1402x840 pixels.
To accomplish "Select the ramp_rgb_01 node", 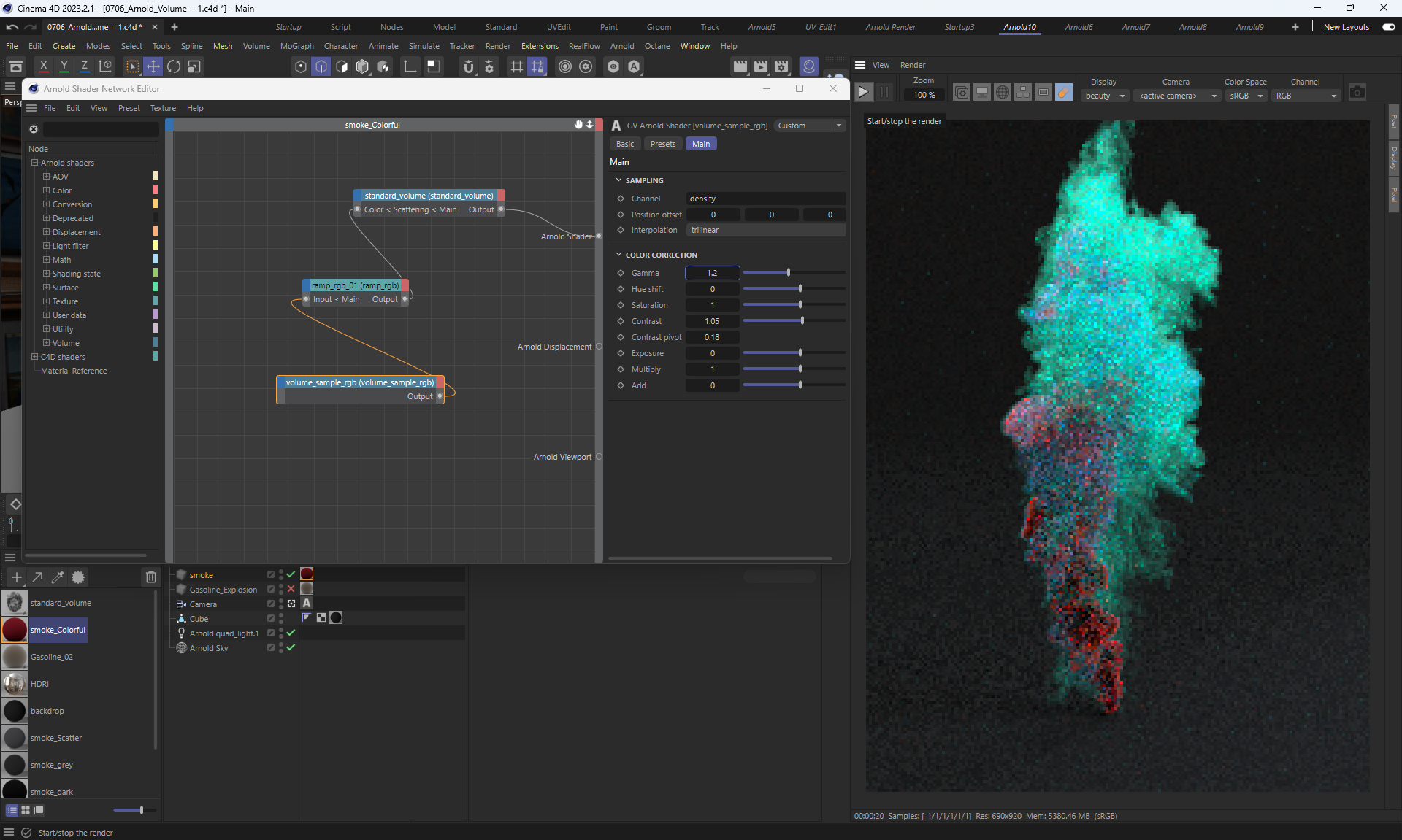I will coord(355,285).
